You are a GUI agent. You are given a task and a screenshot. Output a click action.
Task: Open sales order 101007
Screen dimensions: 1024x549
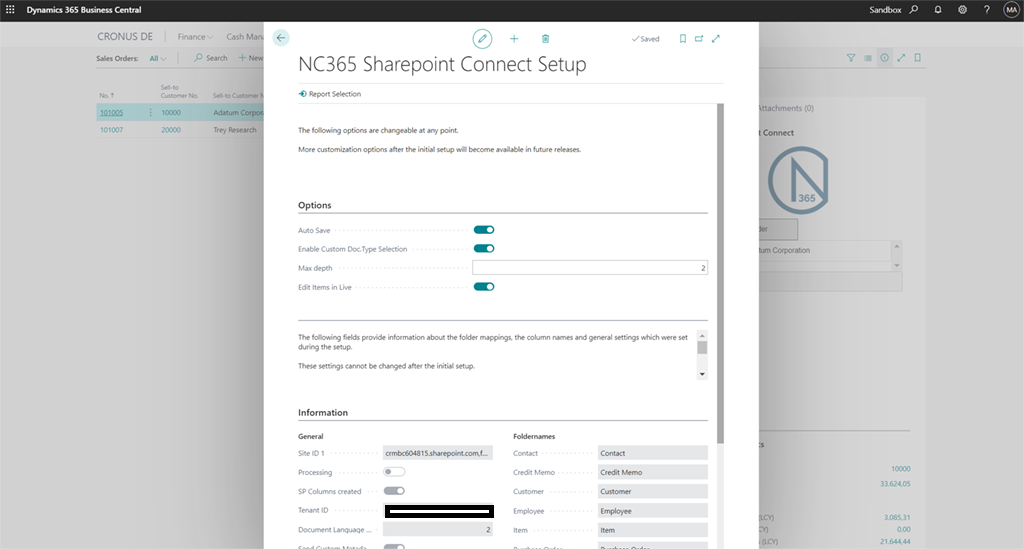[111, 130]
